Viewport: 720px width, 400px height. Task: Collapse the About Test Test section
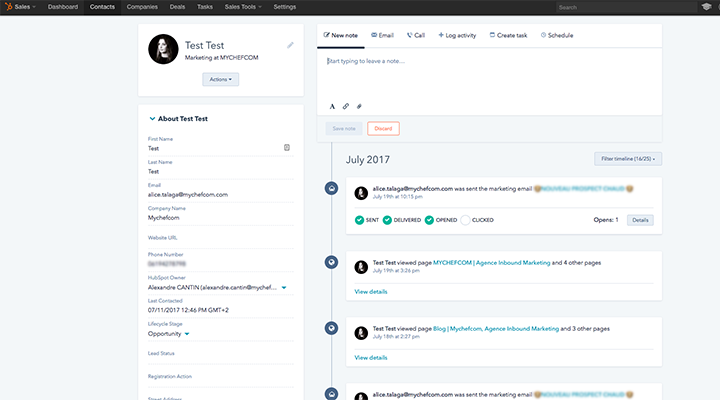(152, 118)
